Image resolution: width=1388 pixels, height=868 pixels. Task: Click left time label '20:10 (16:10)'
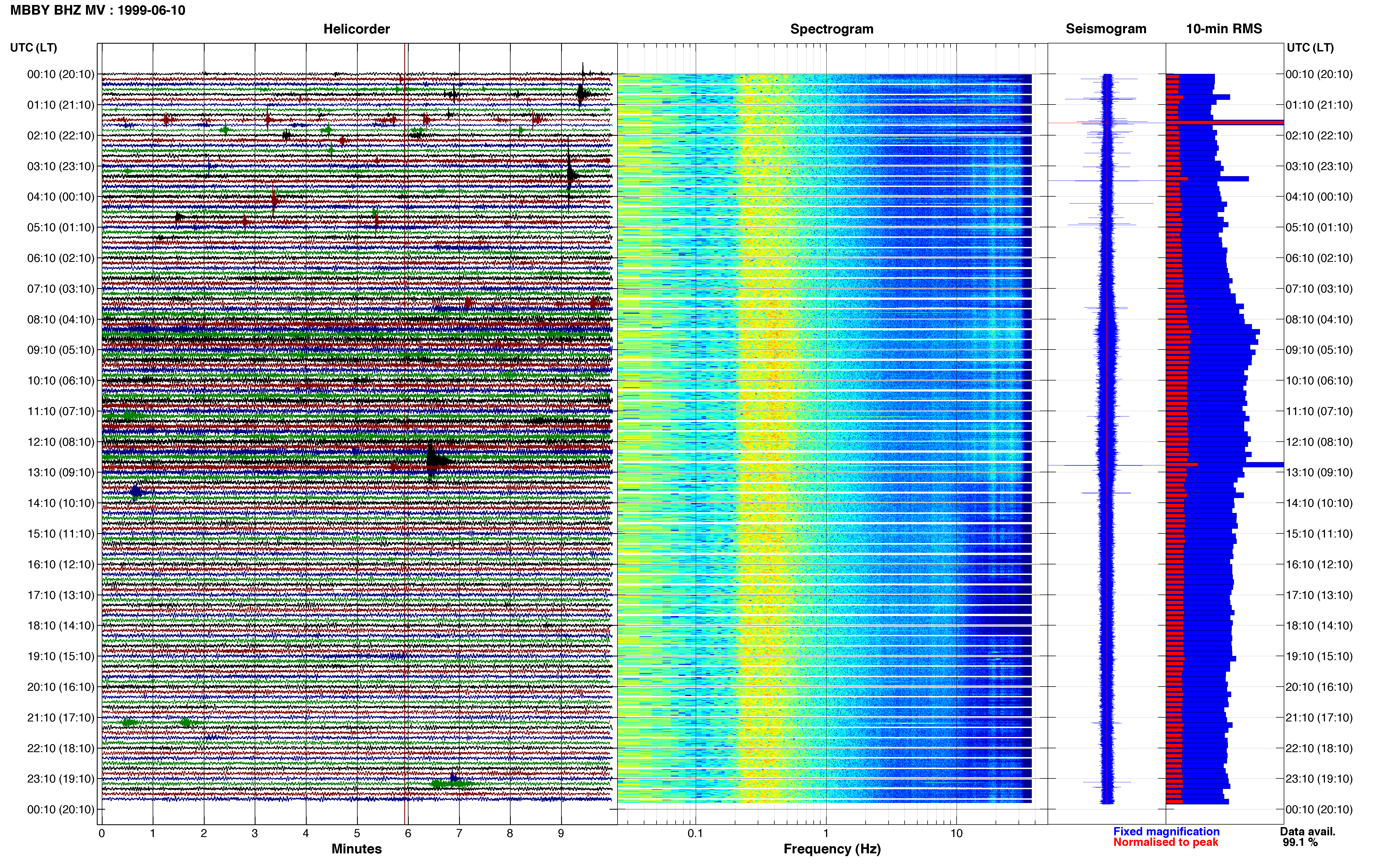(x=61, y=687)
